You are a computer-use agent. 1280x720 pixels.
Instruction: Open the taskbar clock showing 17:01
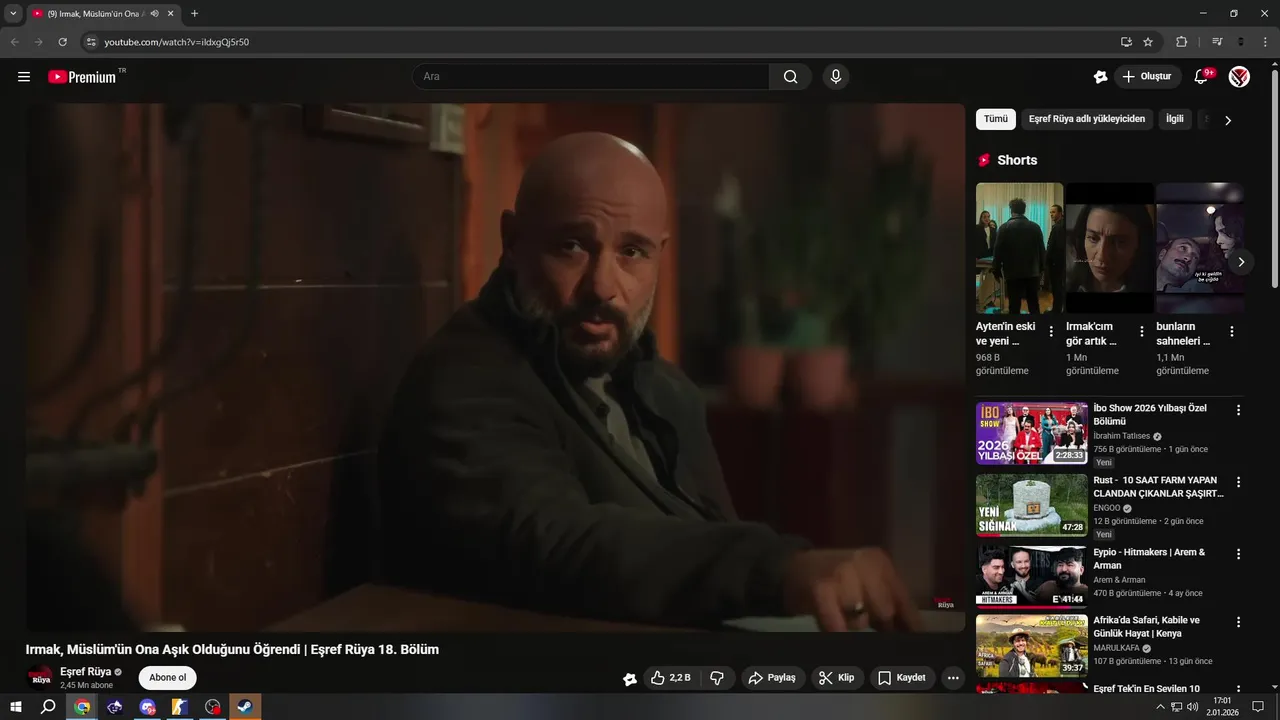[x=1223, y=707]
